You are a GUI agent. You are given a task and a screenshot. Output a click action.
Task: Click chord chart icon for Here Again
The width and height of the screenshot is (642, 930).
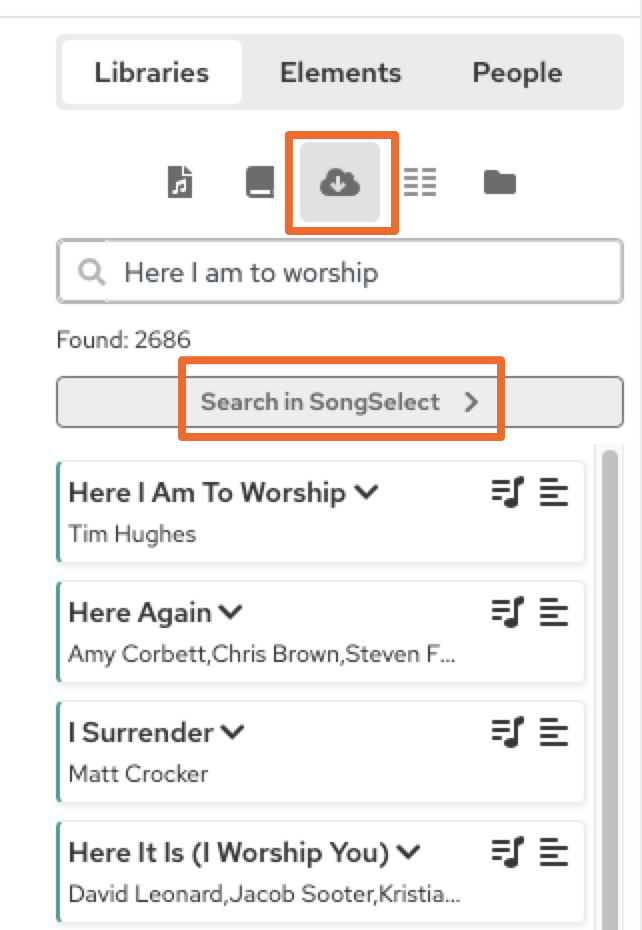(x=508, y=613)
